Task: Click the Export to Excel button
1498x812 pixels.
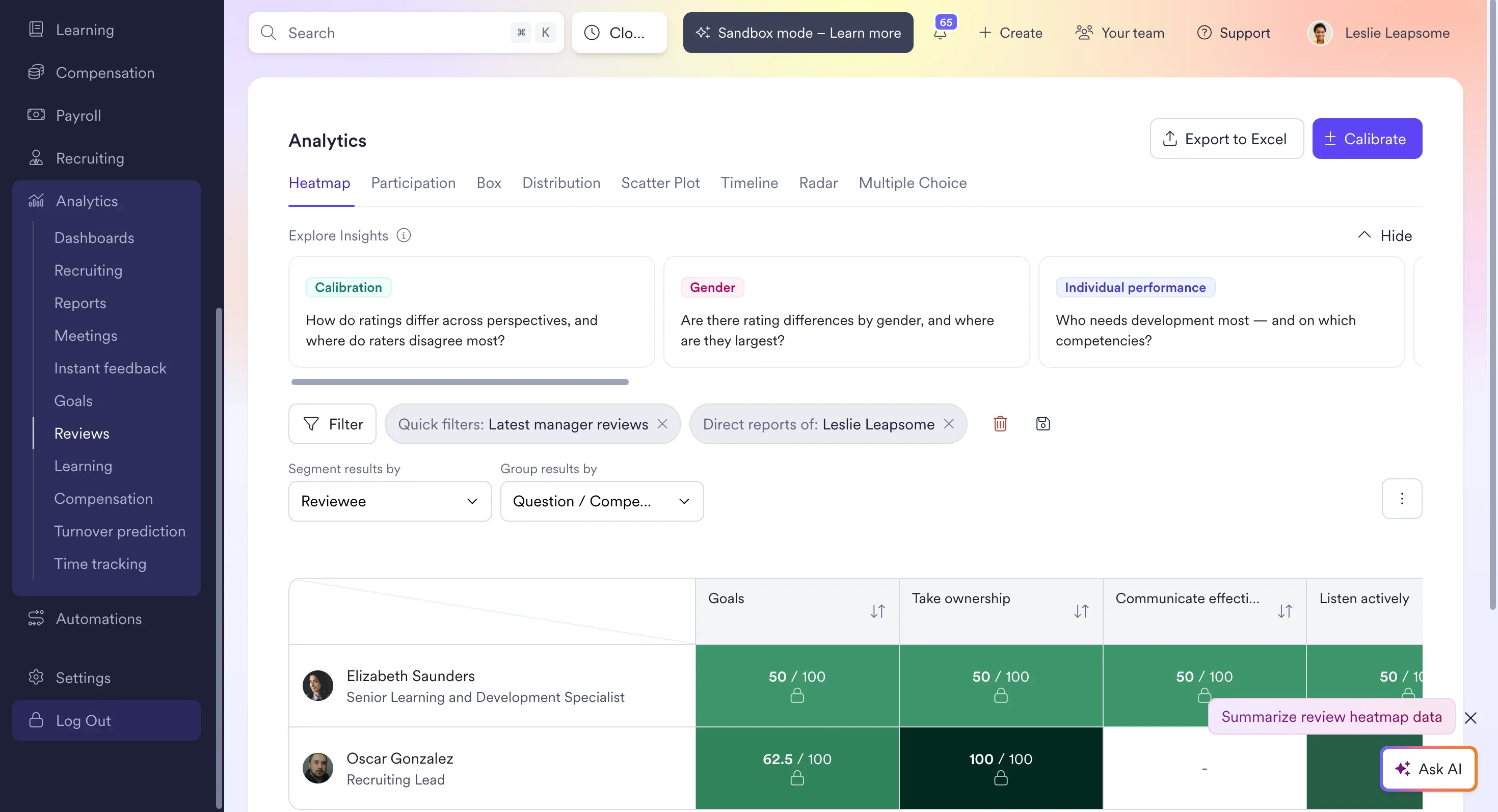Action: point(1226,139)
